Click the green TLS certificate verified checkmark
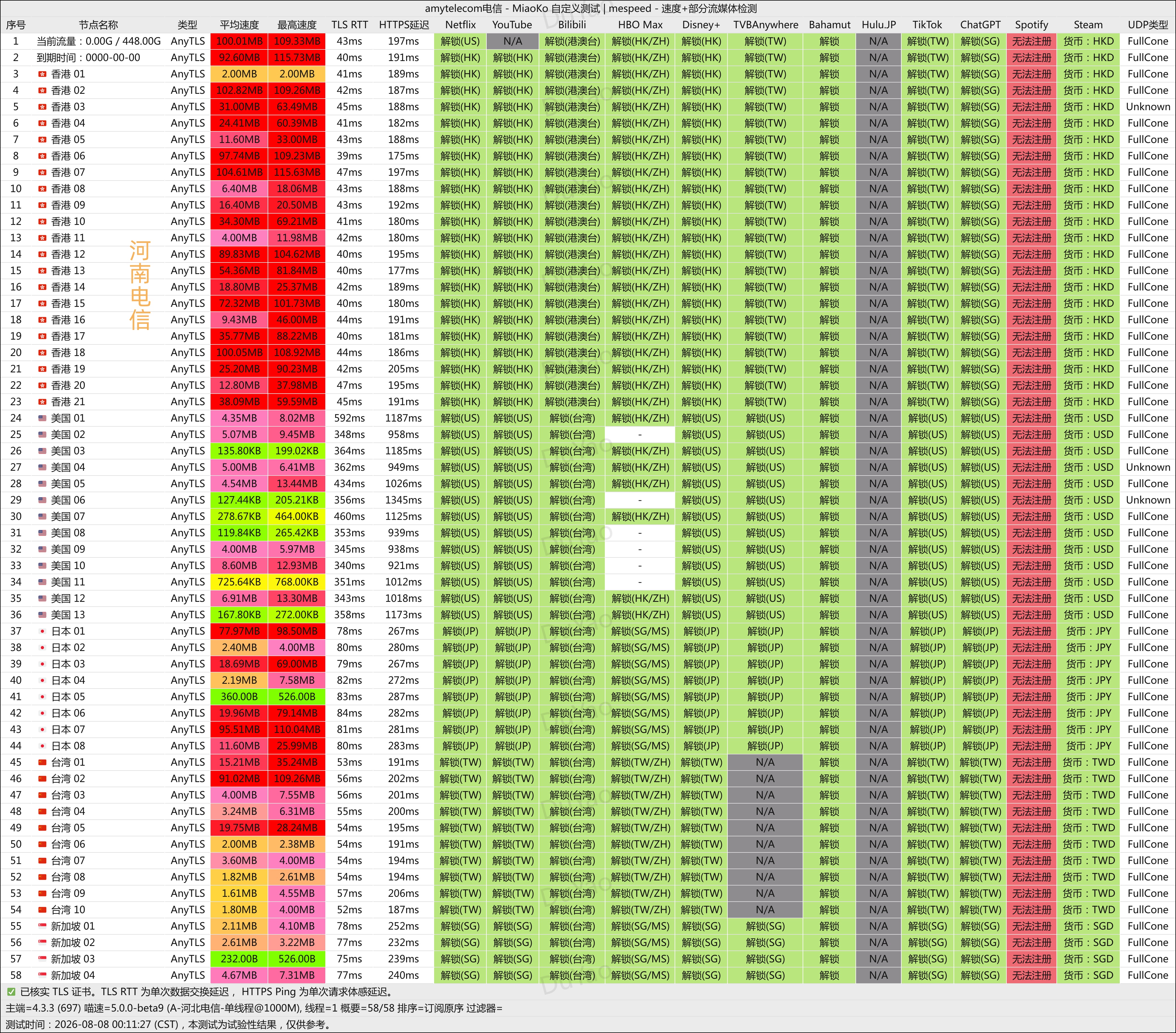Image resolution: width=1176 pixels, height=1033 pixels. [11, 992]
